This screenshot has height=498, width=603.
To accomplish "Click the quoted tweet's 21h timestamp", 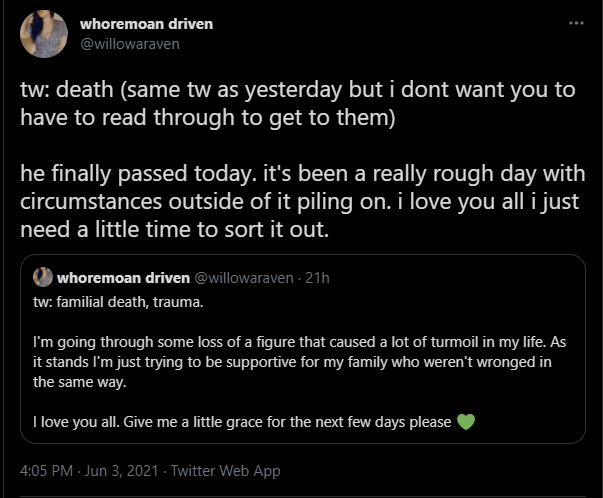I will click(x=316, y=277).
